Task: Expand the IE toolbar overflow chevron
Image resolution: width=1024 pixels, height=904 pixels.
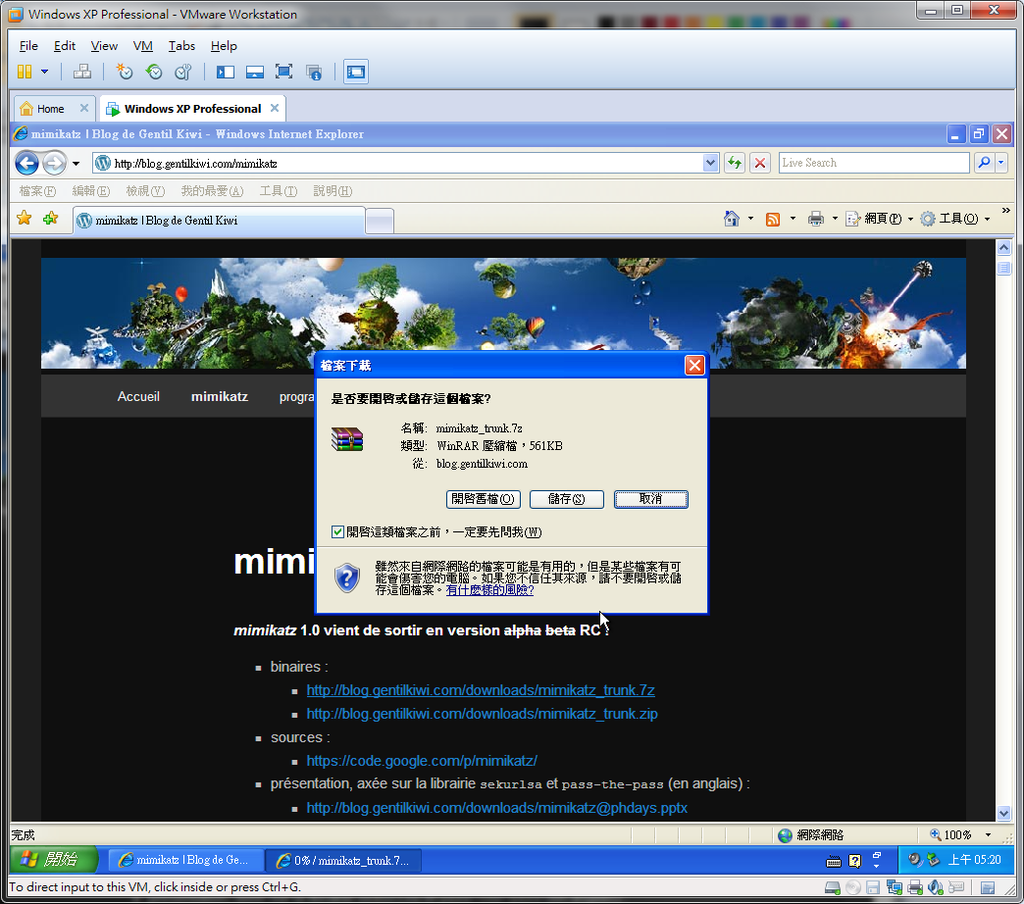Action: click(x=1006, y=210)
